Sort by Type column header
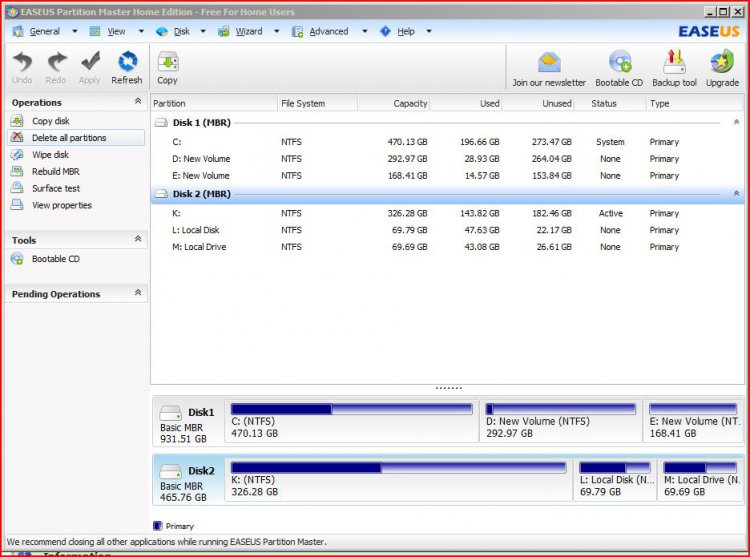 pyautogui.click(x=695, y=103)
